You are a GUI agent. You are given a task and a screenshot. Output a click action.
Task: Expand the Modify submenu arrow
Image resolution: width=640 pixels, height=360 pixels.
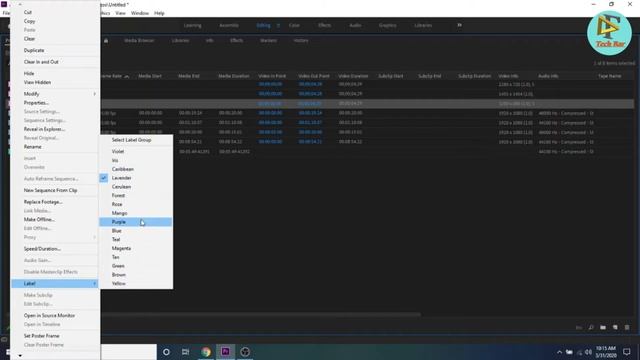click(x=95, y=94)
